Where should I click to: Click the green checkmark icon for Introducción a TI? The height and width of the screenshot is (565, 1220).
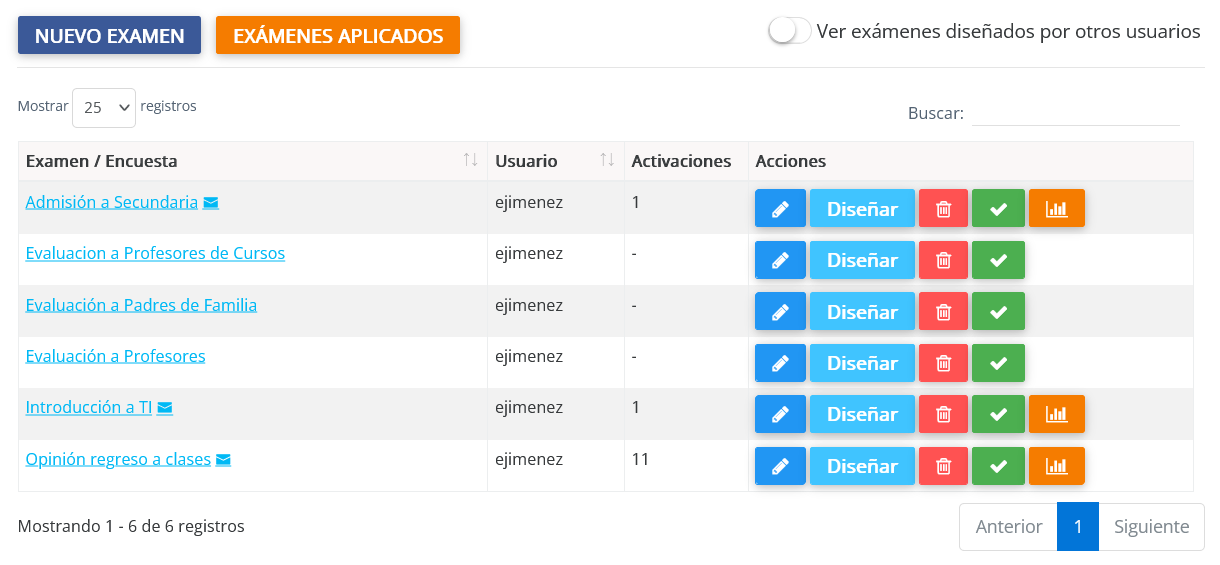(x=998, y=415)
